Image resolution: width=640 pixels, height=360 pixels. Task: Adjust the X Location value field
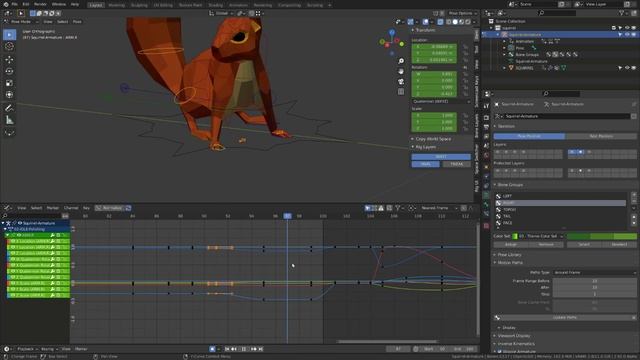pos(434,47)
